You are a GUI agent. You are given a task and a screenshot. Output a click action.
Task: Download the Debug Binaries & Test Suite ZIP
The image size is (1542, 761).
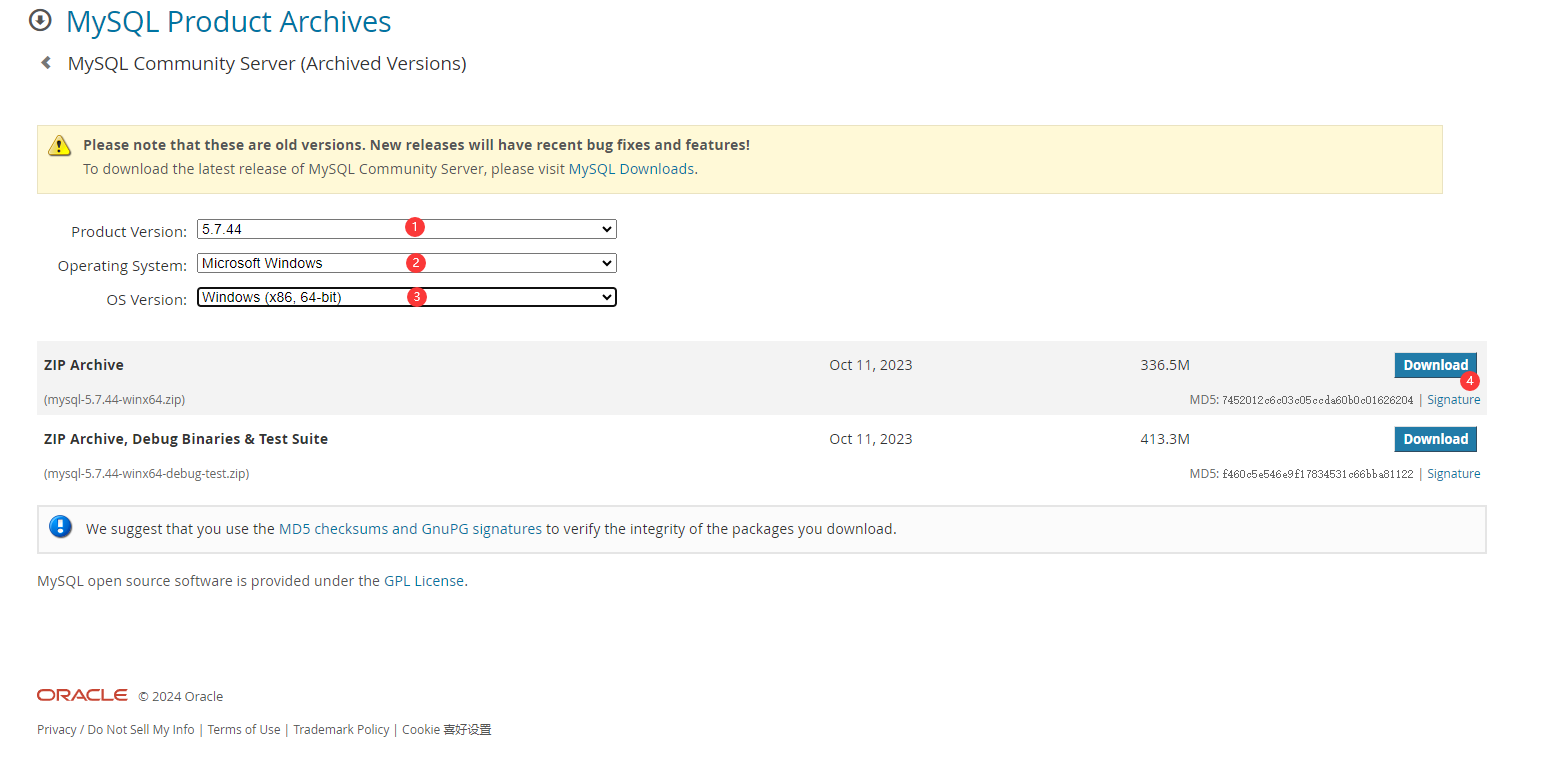(1434, 439)
